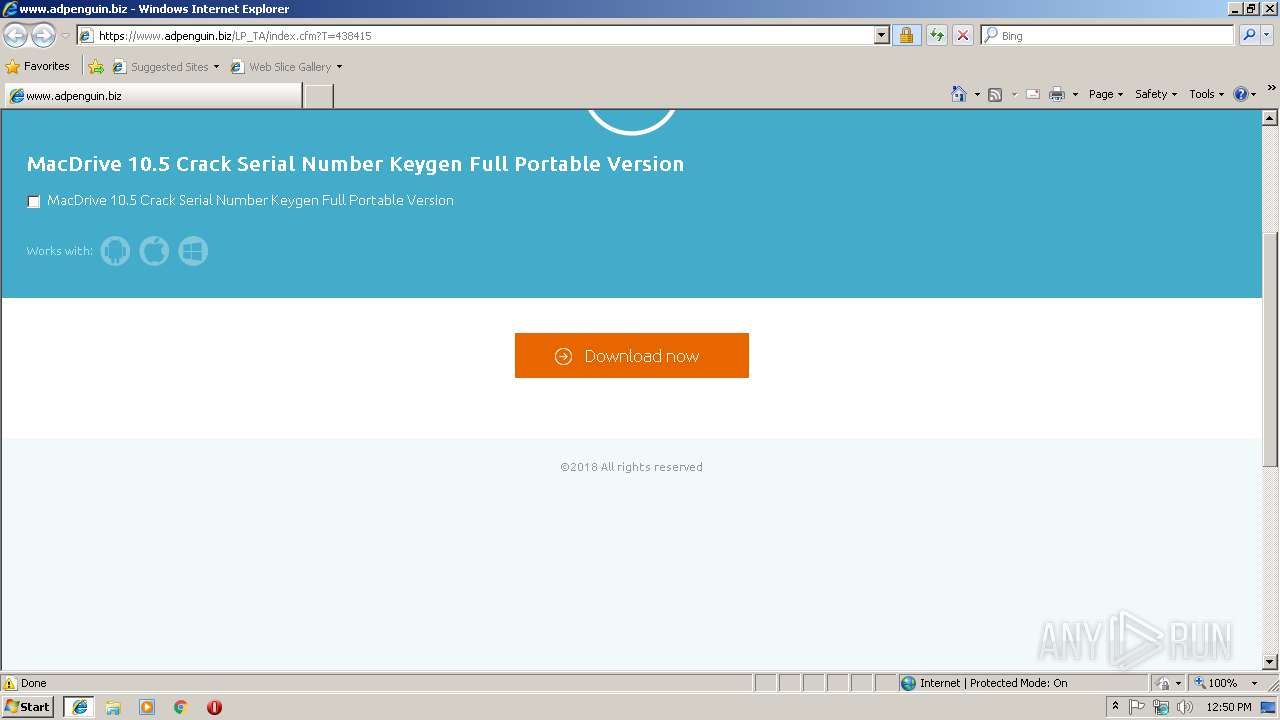1280x720 pixels.
Task: Click the Windows logo icon on the page
Action: 193,250
